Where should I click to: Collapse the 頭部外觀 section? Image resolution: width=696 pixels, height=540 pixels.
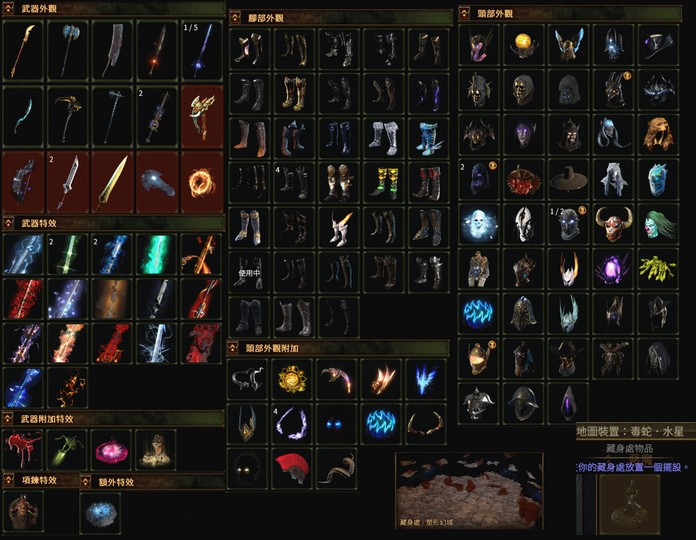point(464,13)
